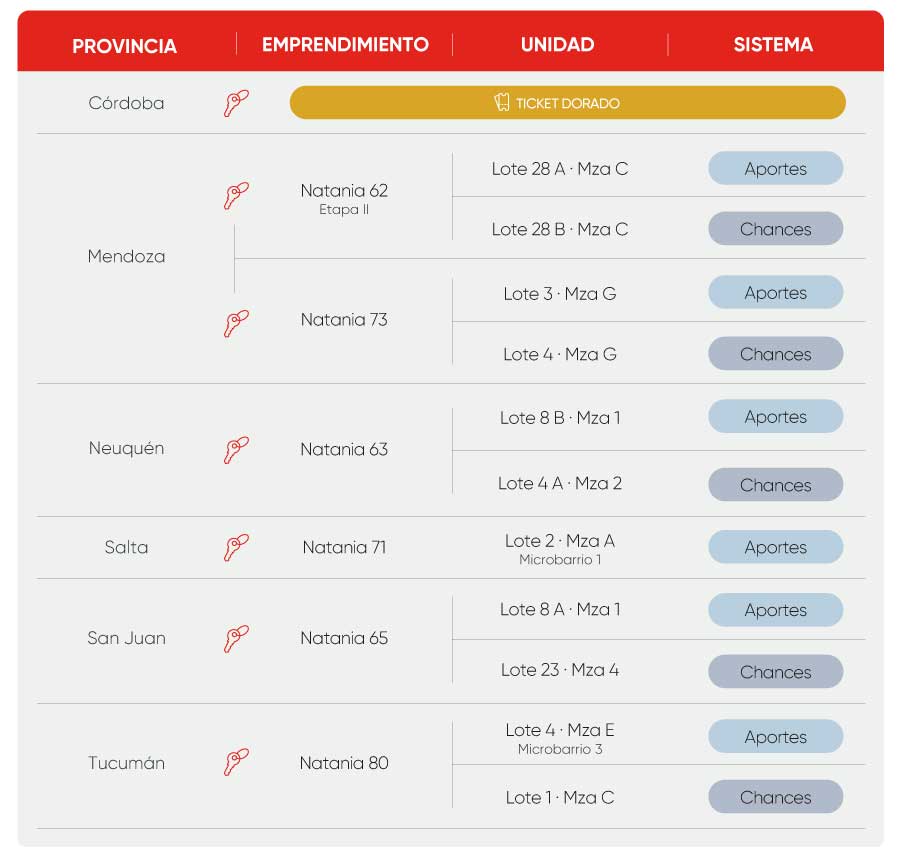This screenshot has height=852, width=900.
Task: Click the key icon next to Natania 73
Action: tap(236, 324)
